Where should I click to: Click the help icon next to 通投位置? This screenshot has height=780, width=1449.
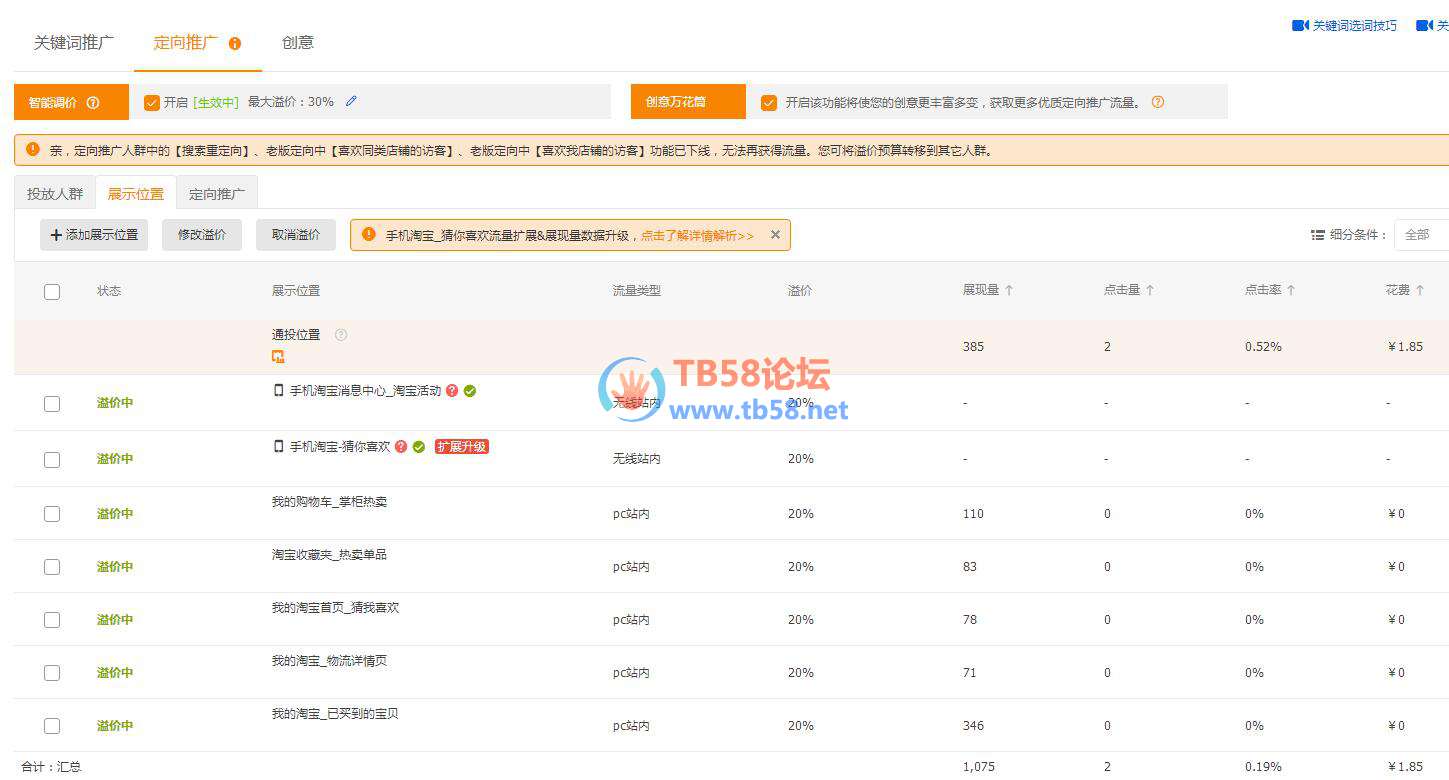pyautogui.click(x=340, y=334)
